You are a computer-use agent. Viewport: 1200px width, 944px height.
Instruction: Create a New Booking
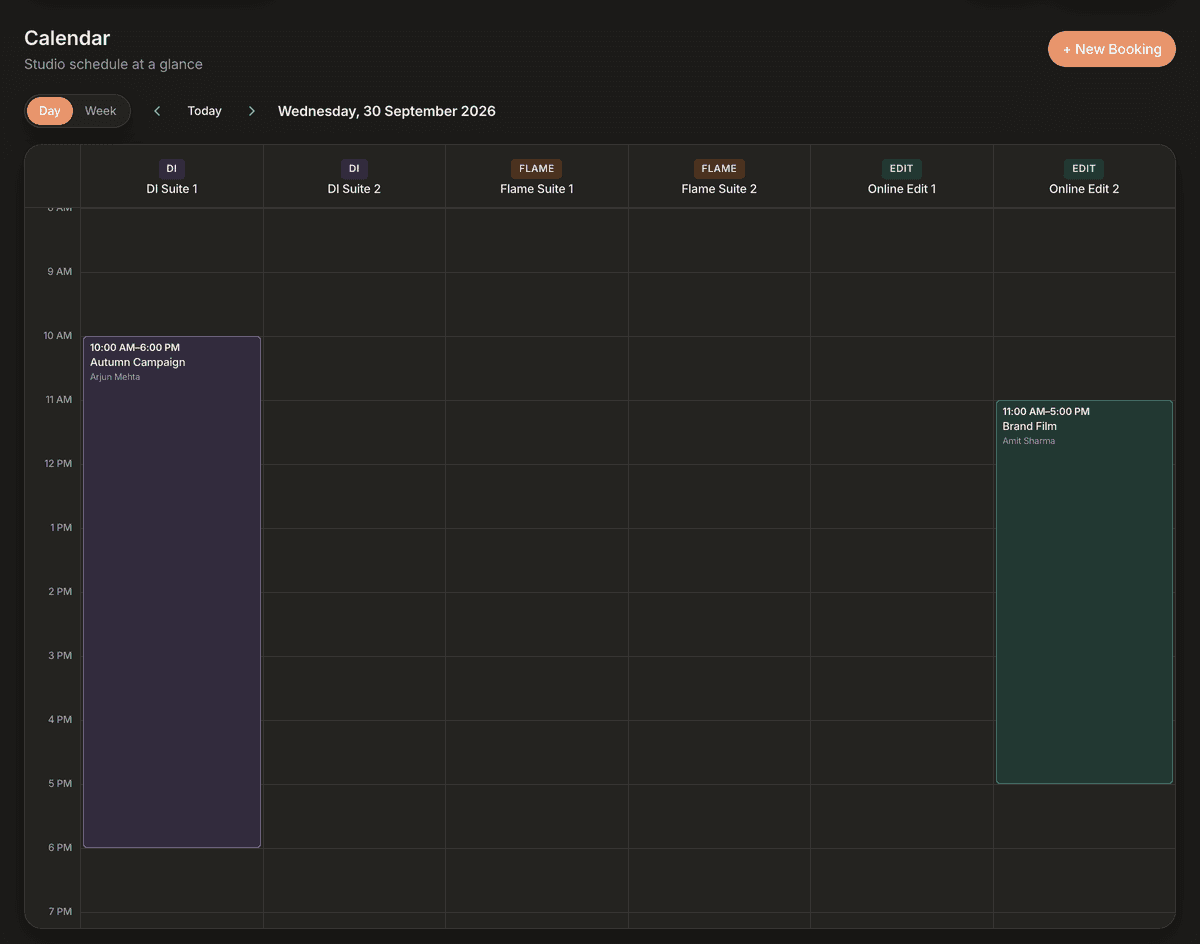click(1112, 49)
